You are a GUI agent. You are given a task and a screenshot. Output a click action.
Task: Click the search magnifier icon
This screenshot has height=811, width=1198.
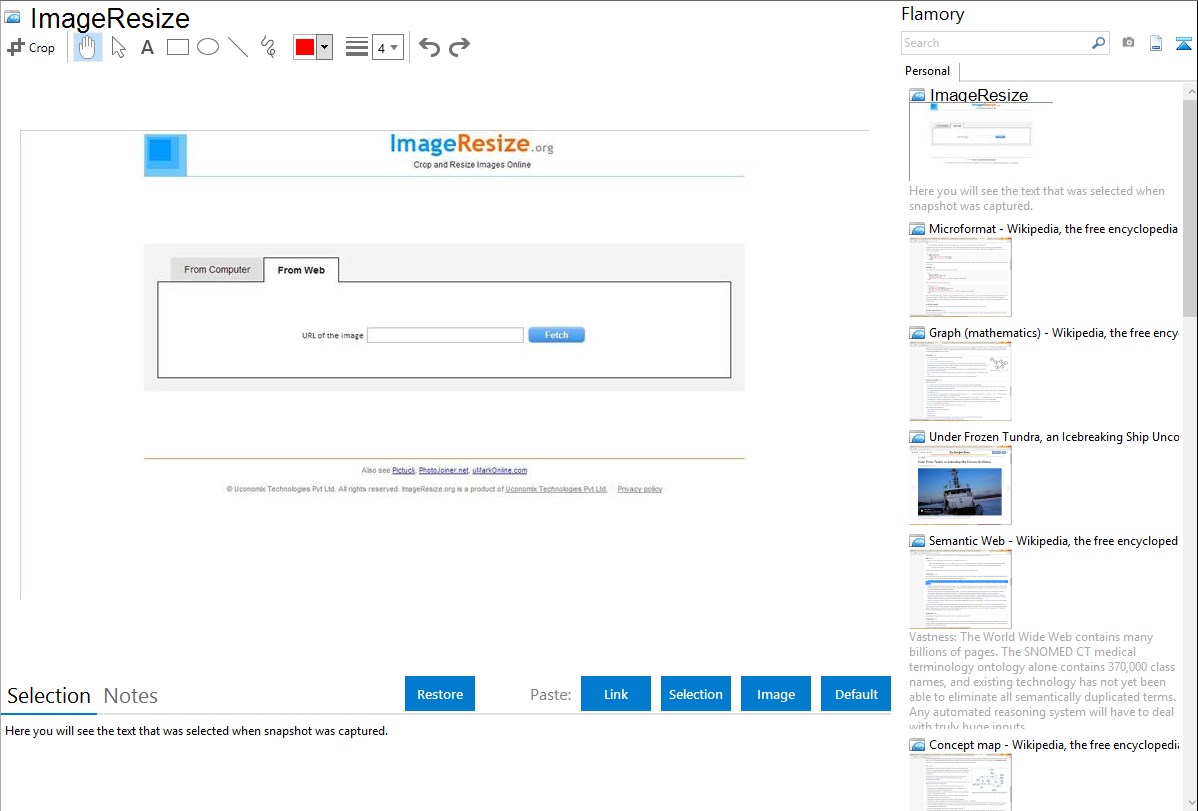pyautogui.click(x=1099, y=43)
